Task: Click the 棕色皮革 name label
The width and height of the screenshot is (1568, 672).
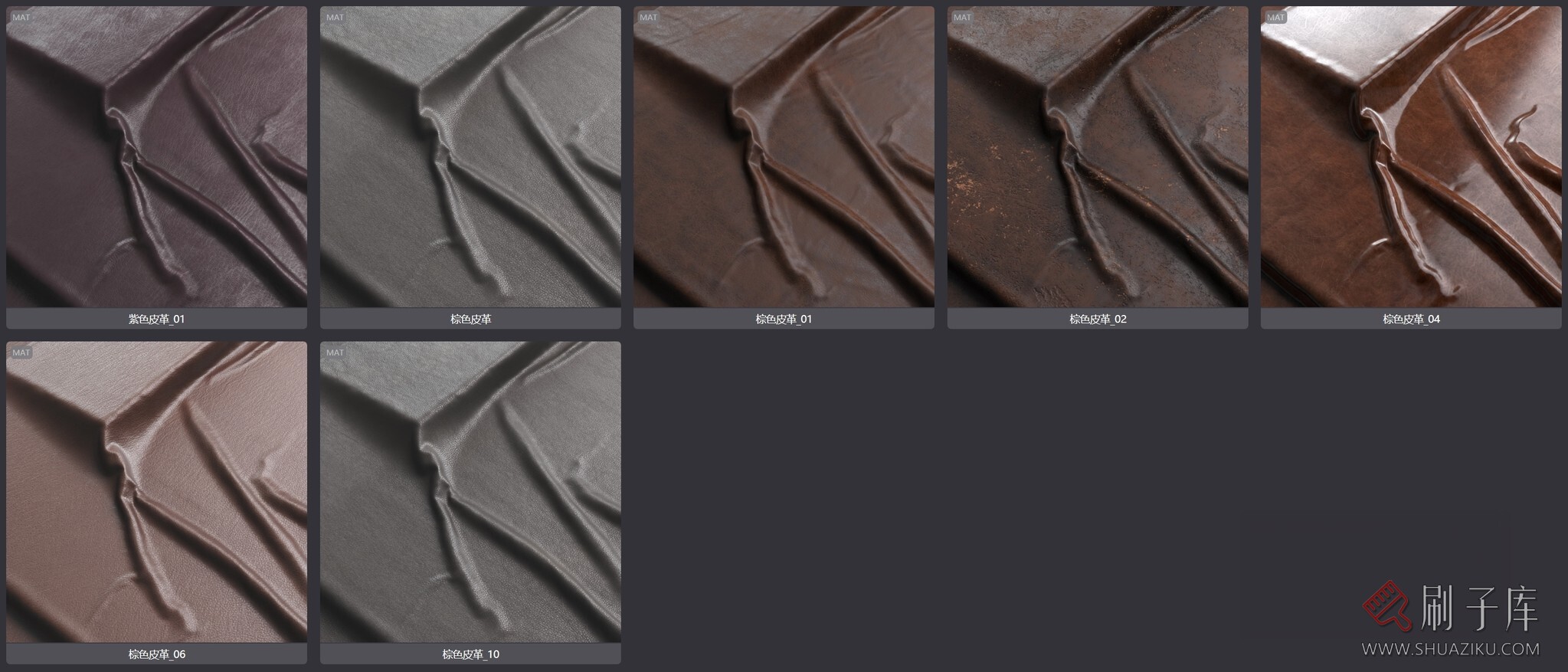Action: 470,319
